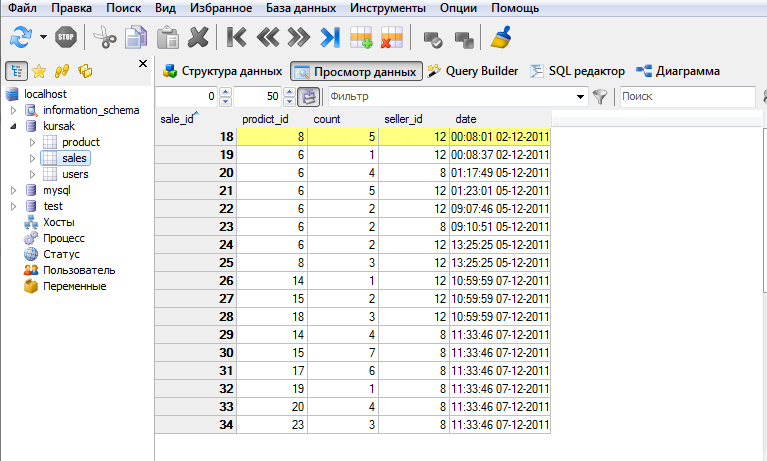
Task: Select localhost in the tree
Action: tap(45, 94)
